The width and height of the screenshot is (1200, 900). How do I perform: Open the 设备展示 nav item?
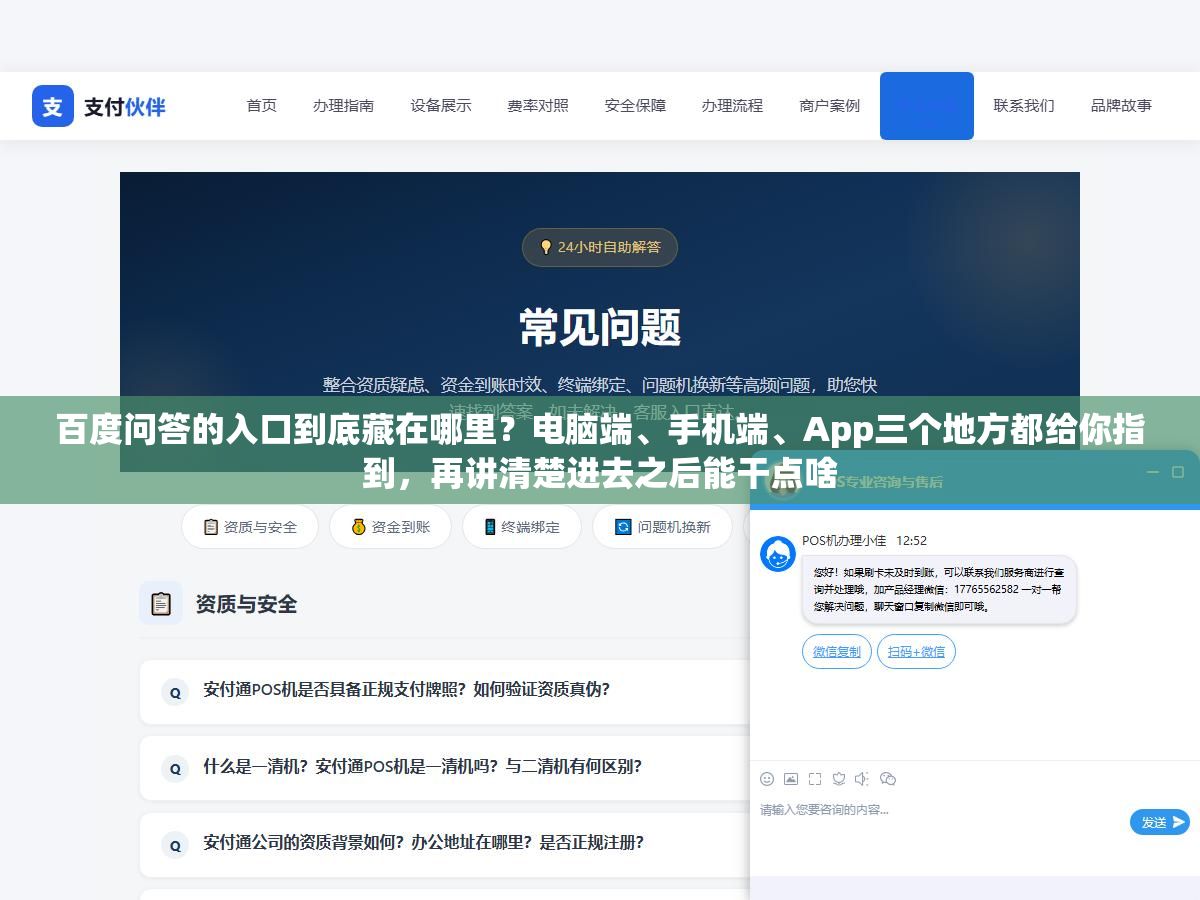tap(441, 105)
